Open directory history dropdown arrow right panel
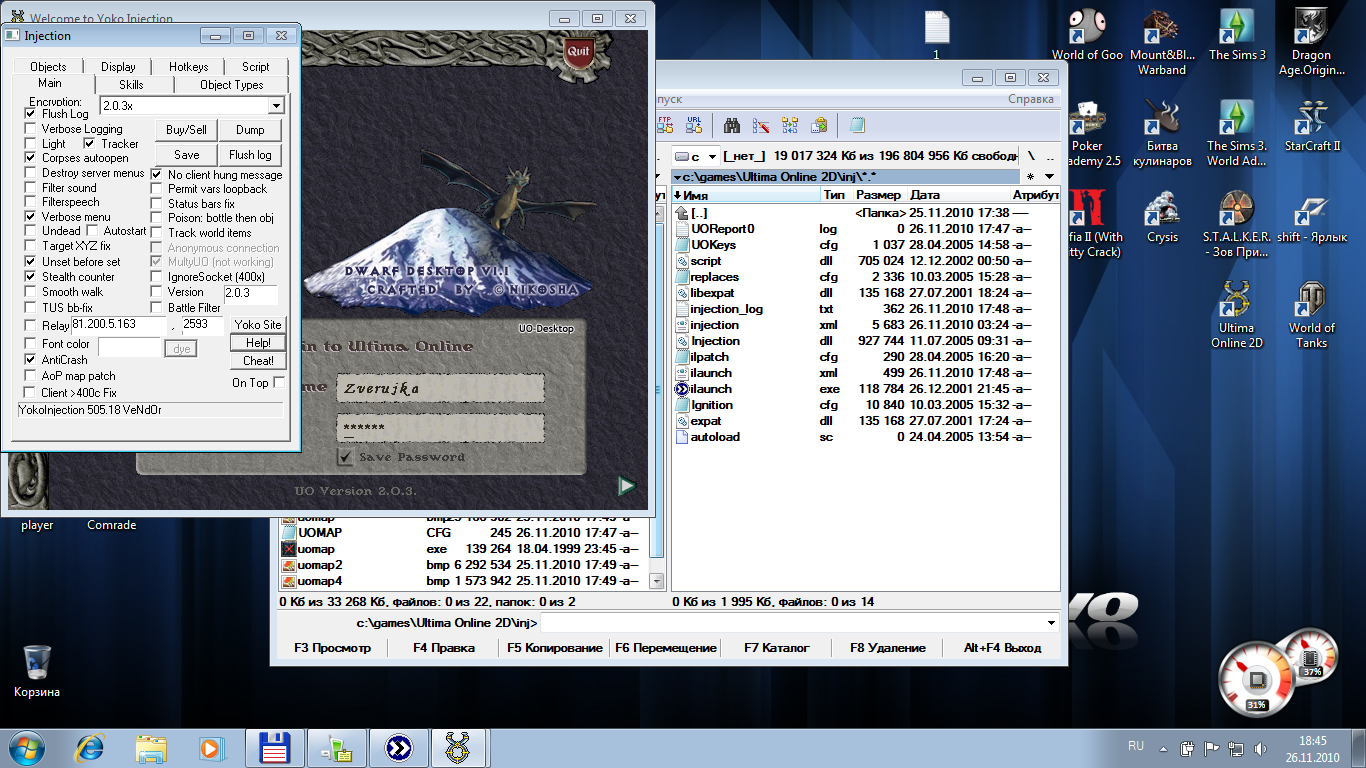The width and height of the screenshot is (1366, 768). (x=1051, y=176)
